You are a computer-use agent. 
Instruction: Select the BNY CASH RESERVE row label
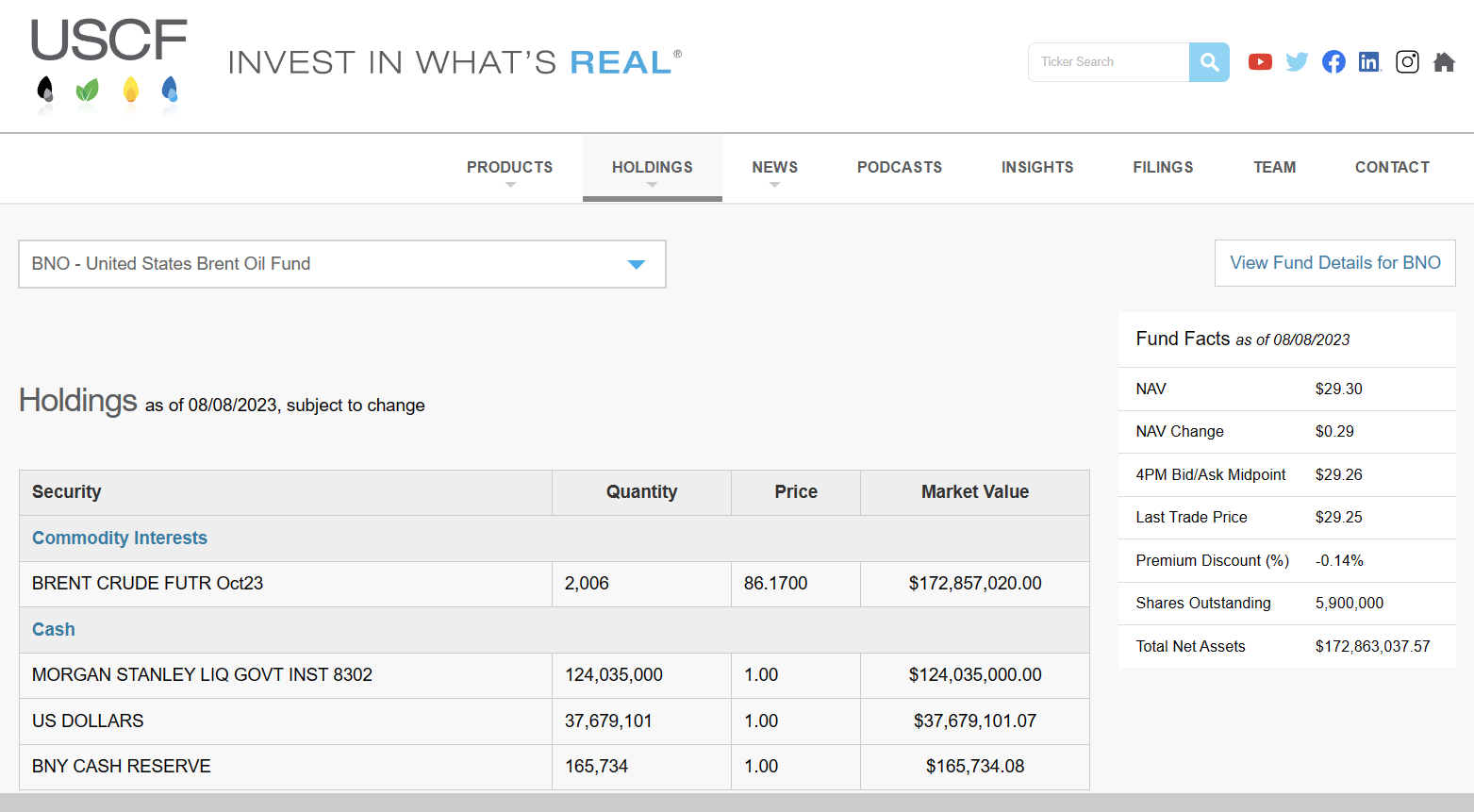pos(122,767)
